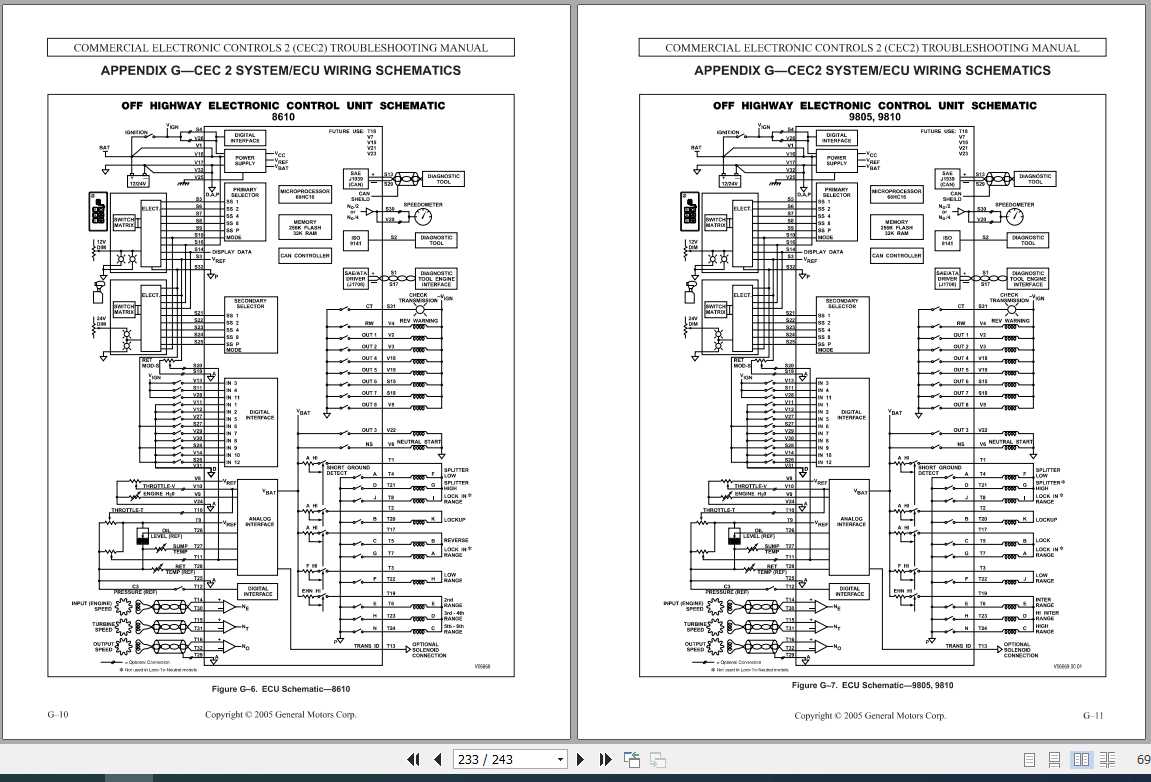The height and width of the screenshot is (782, 1151).
Task: Go to the next page
Action: click(x=581, y=759)
